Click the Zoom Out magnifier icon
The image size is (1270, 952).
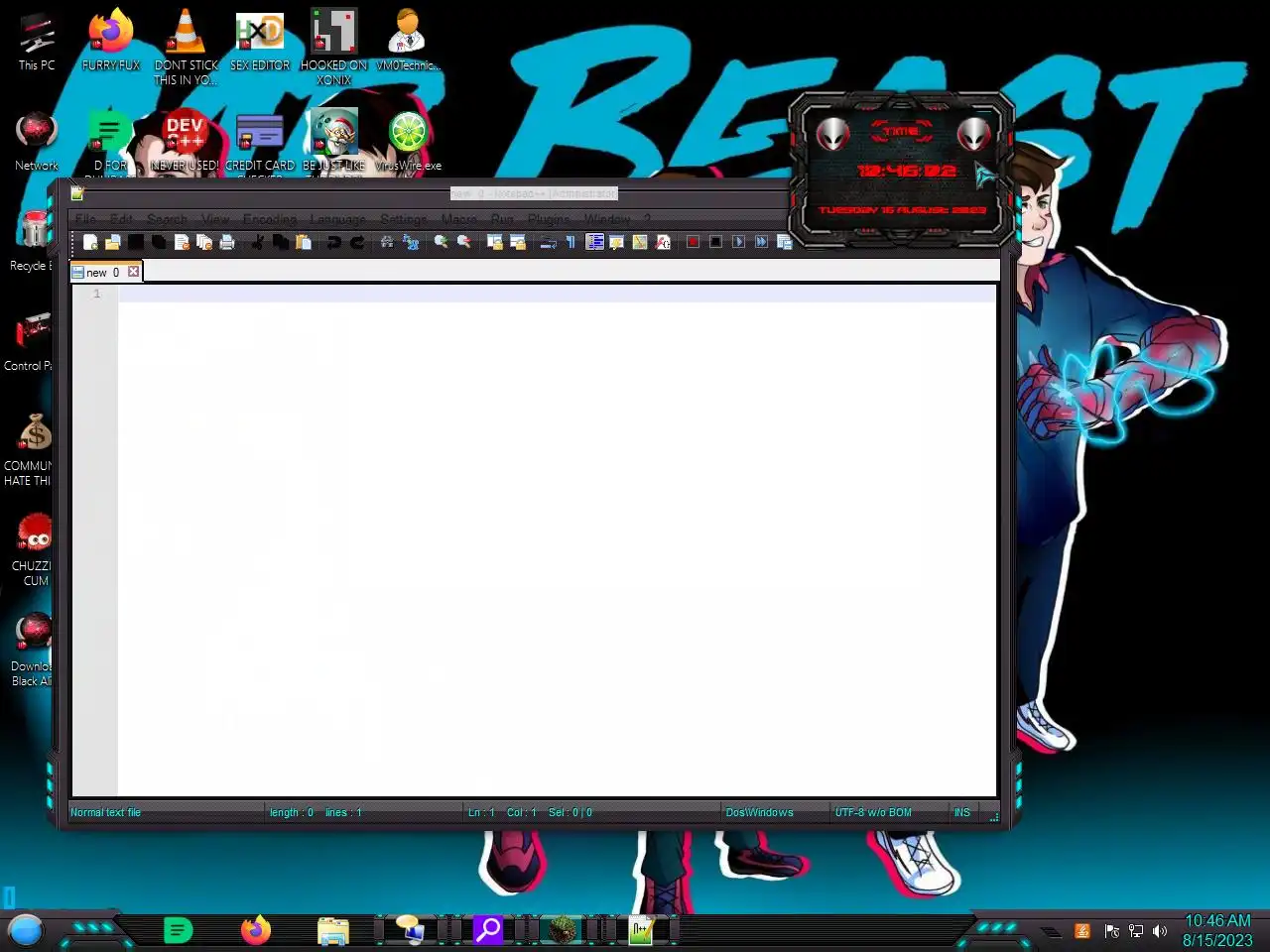464,242
